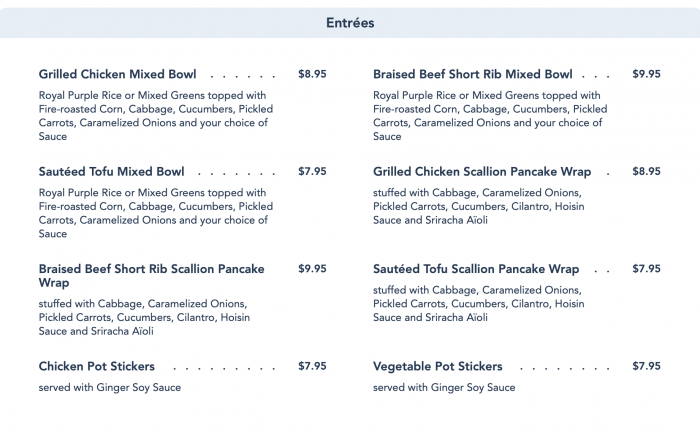Click Grilled Chicken Mixed Bowl ingredients description
This screenshot has width=700, height=432.
156,116
